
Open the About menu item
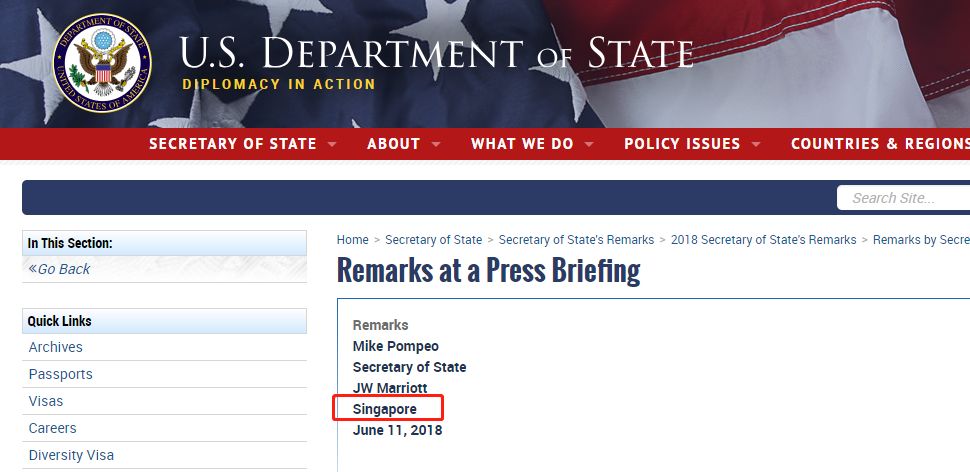(393, 144)
